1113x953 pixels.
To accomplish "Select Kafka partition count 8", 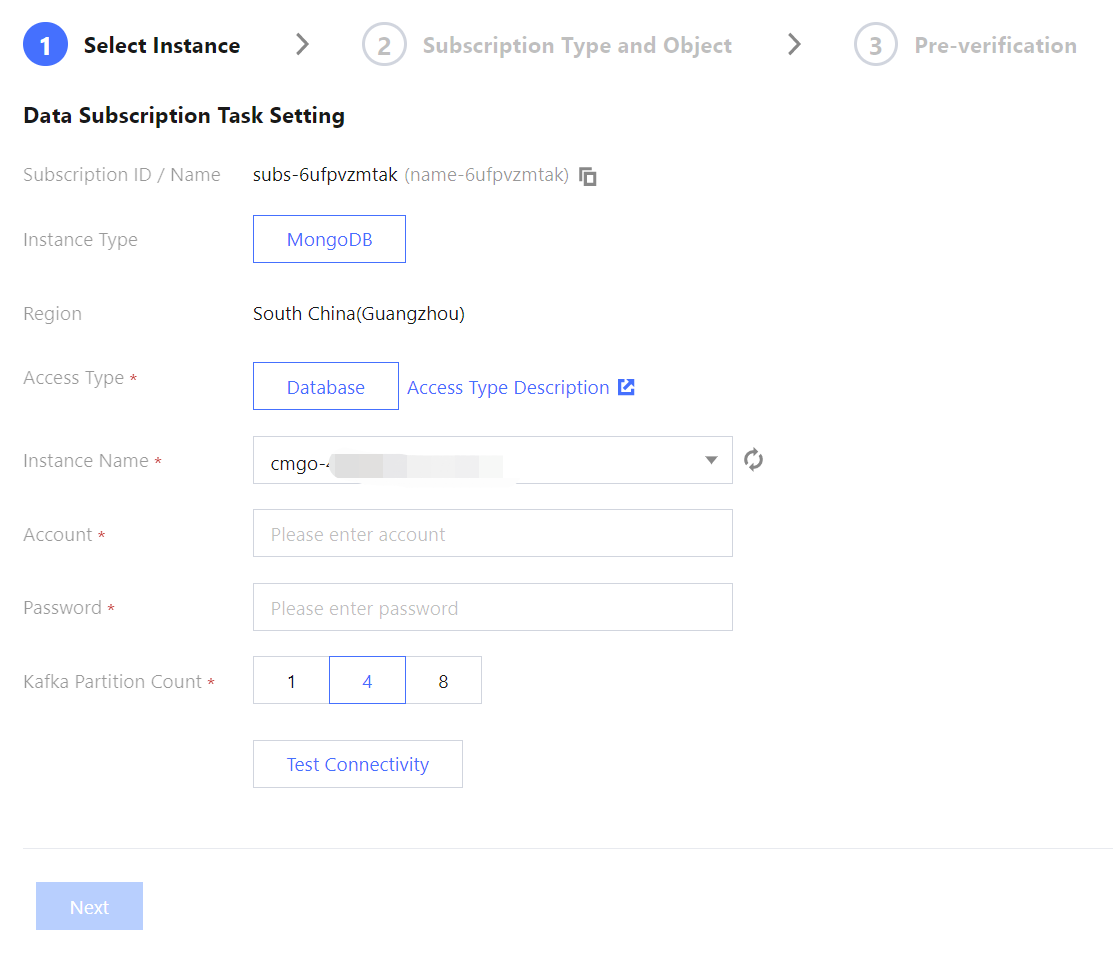I will (x=443, y=680).
